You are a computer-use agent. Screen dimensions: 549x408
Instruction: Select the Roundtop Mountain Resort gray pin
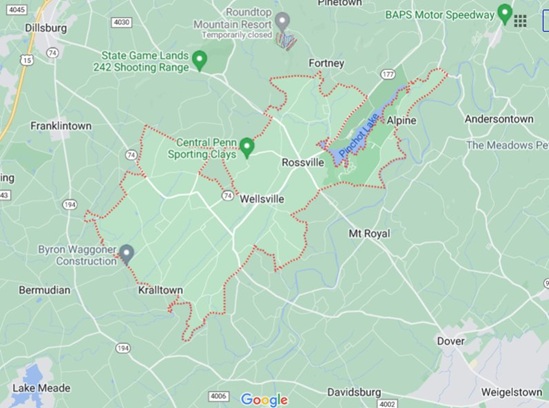tap(282, 22)
